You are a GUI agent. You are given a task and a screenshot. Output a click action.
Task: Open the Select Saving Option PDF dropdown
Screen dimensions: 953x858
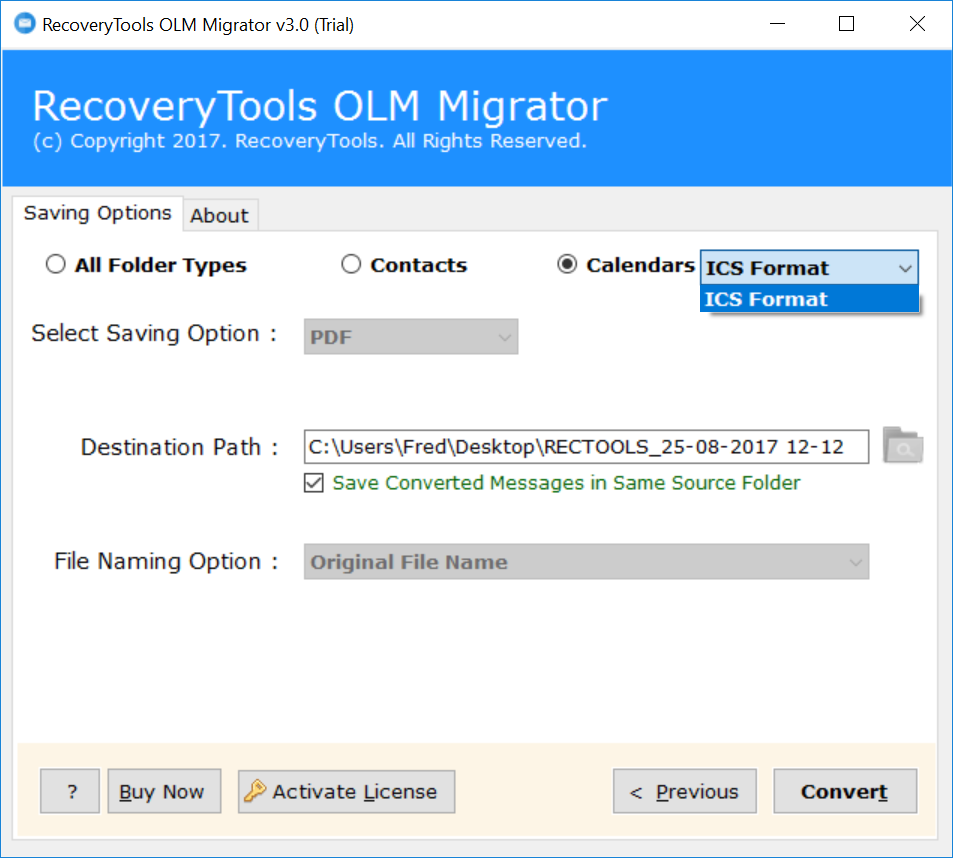tap(411, 337)
